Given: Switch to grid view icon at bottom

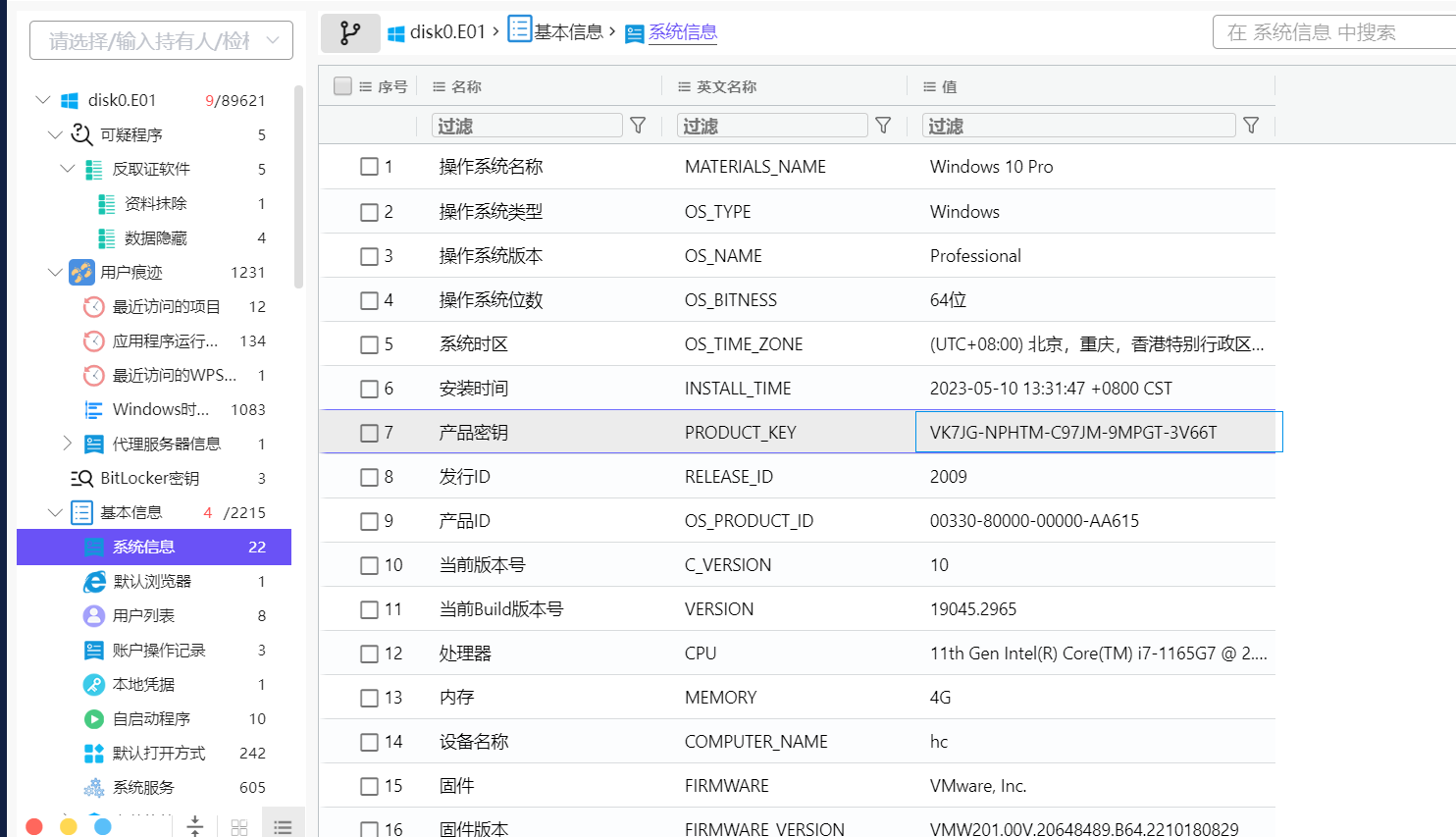Looking at the screenshot, I should click(x=239, y=827).
